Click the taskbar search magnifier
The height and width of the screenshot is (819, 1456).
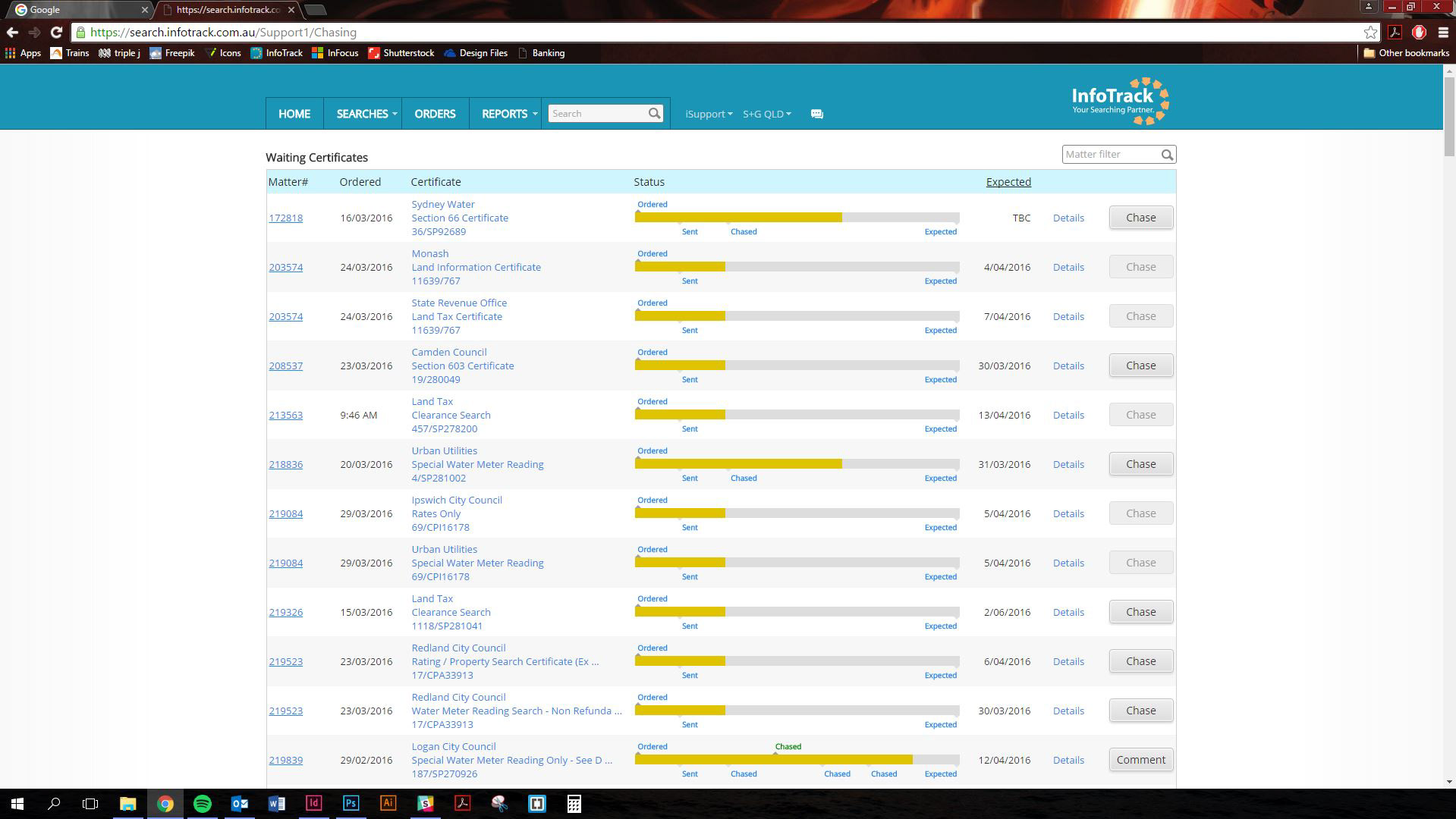click(x=54, y=804)
